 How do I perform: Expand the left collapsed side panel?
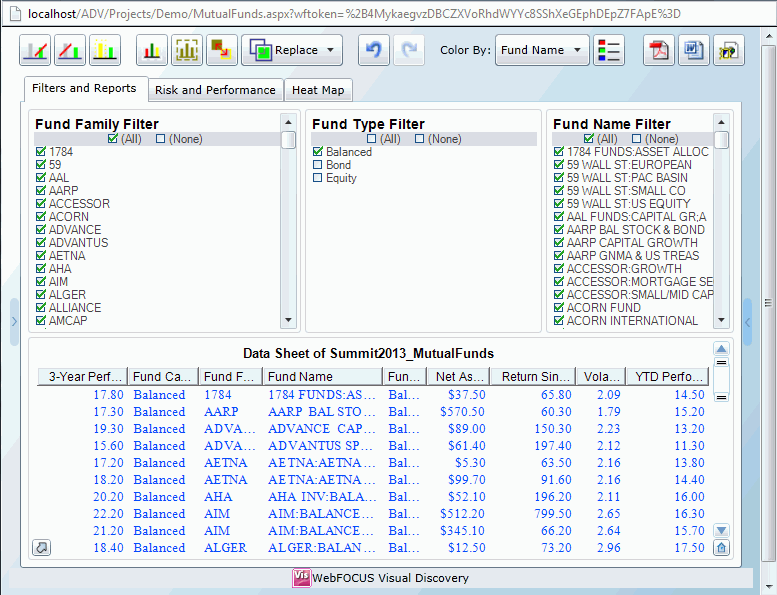pyautogui.click(x=14, y=322)
